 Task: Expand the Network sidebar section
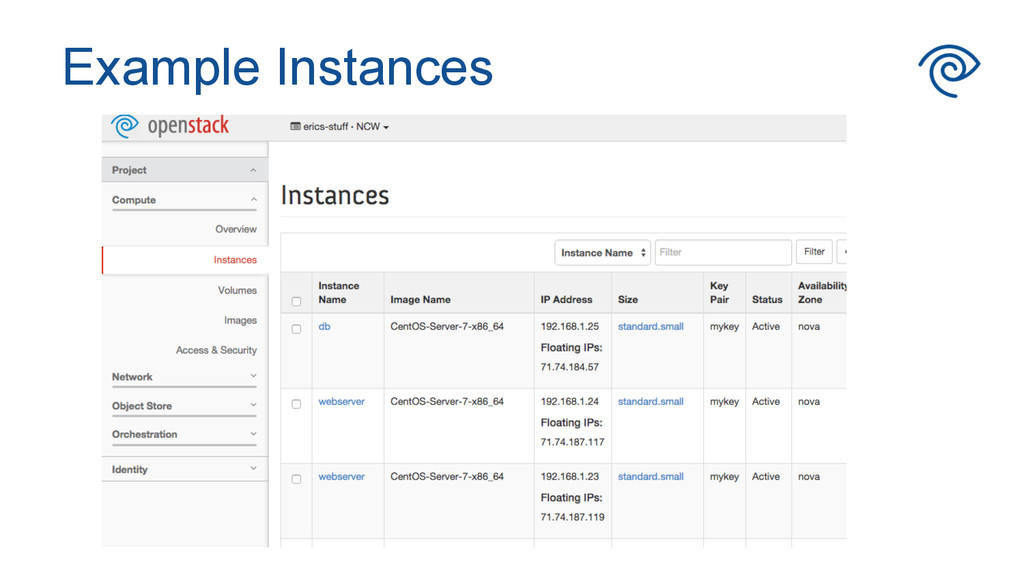coord(184,377)
